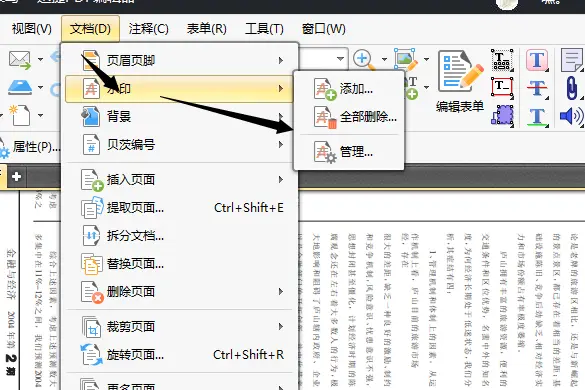Viewport: 585px width, 390px height.
Task: Choose 替换页面... from the menu
Action: point(178,263)
